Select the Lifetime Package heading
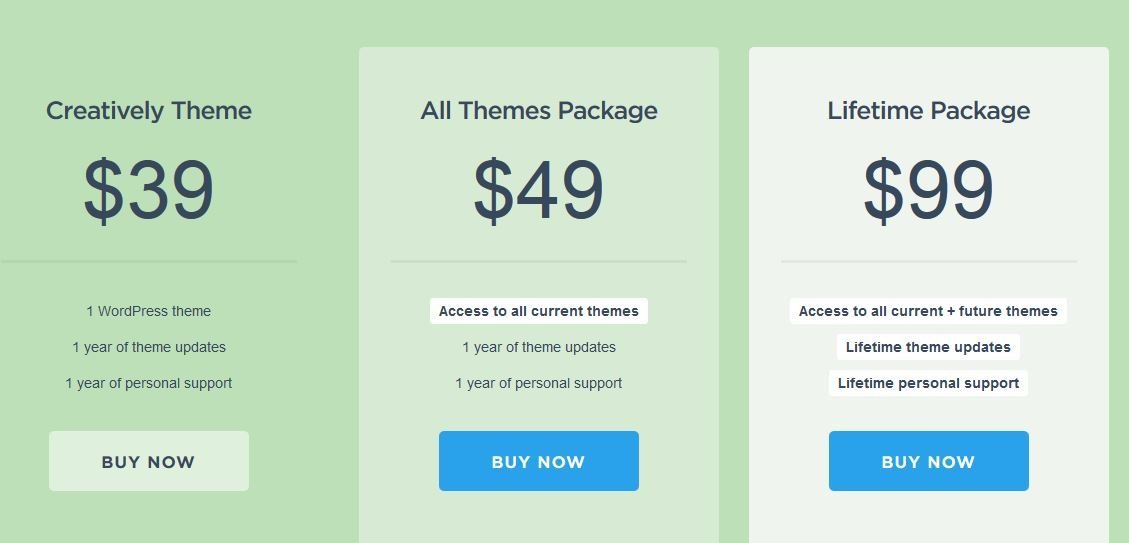 pos(929,111)
